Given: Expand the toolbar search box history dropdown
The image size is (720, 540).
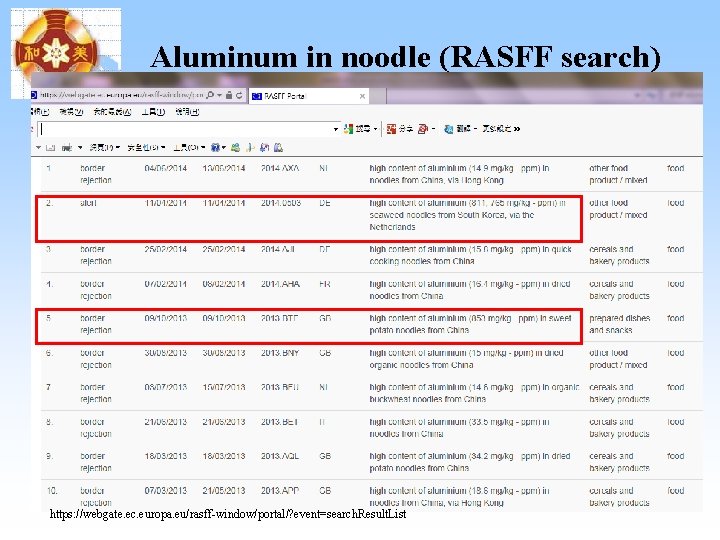Looking at the screenshot, I should click(336, 129).
